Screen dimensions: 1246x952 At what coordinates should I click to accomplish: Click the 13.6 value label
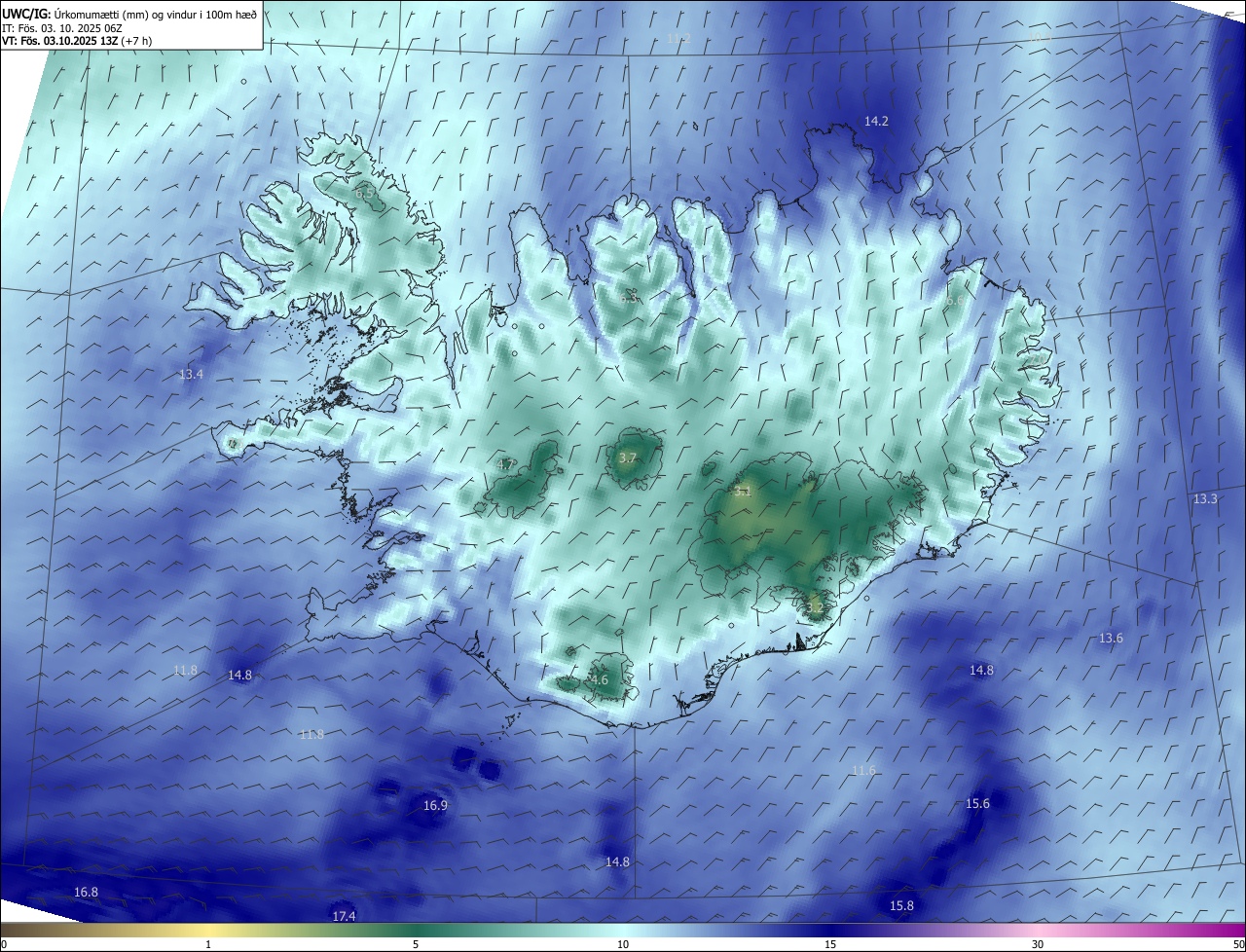coord(1111,639)
